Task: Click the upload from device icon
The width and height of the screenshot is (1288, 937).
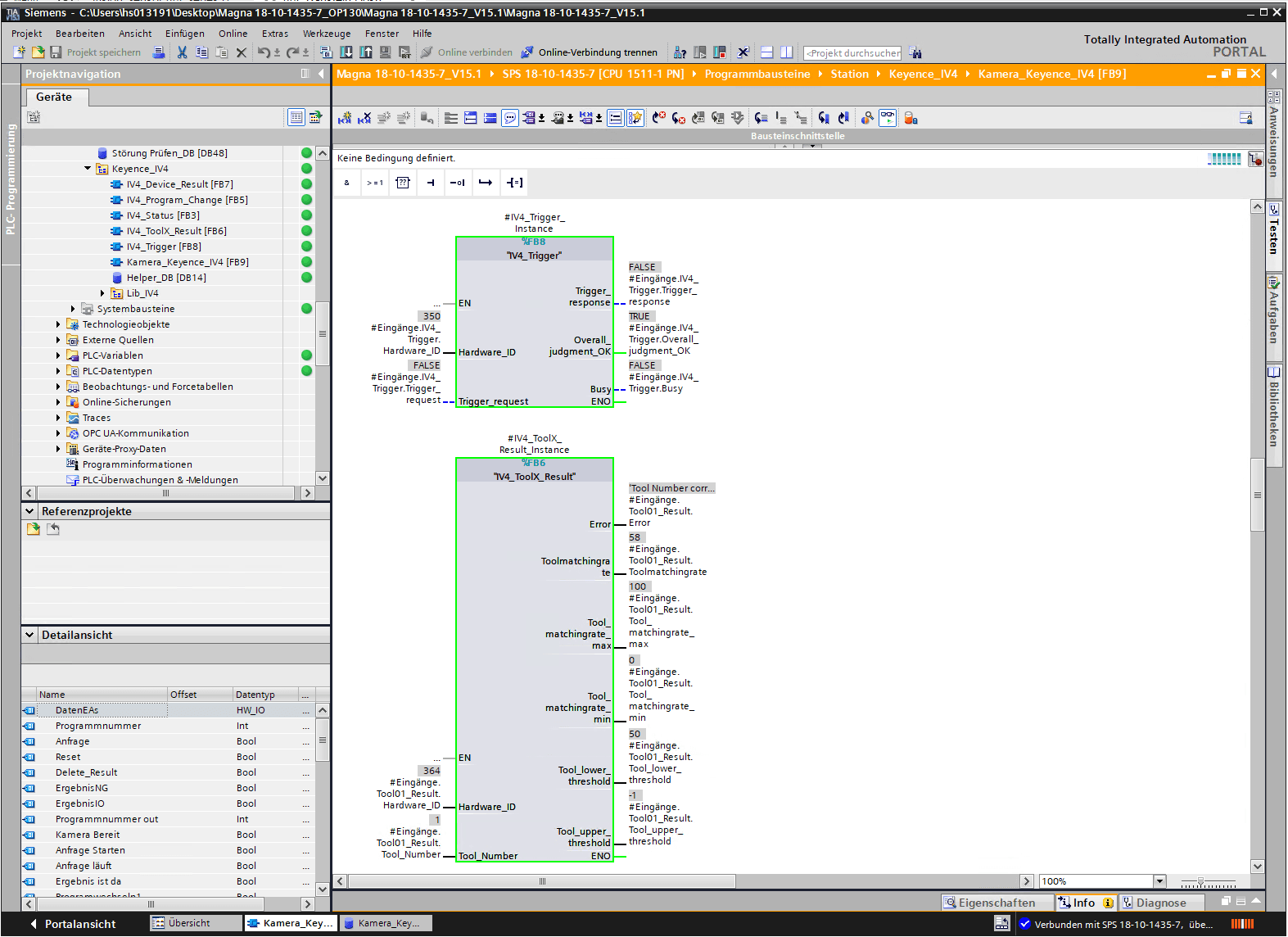Action: pyautogui.click(x=365, y=52)
